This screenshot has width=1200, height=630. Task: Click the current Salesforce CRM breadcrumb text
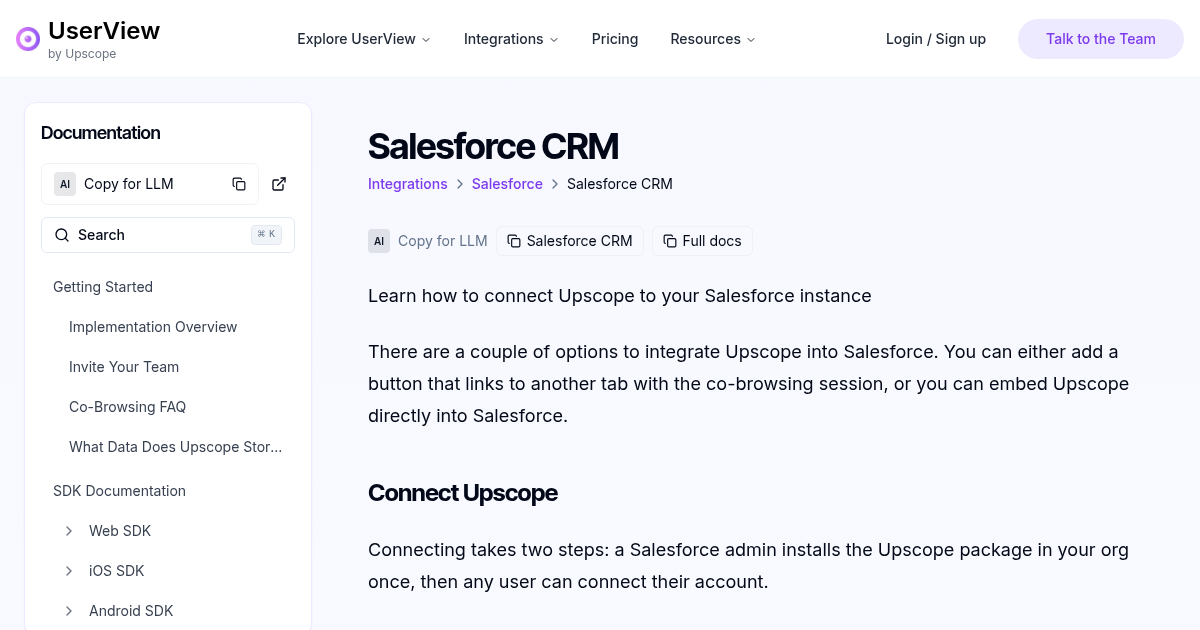[x=620, y=184]
